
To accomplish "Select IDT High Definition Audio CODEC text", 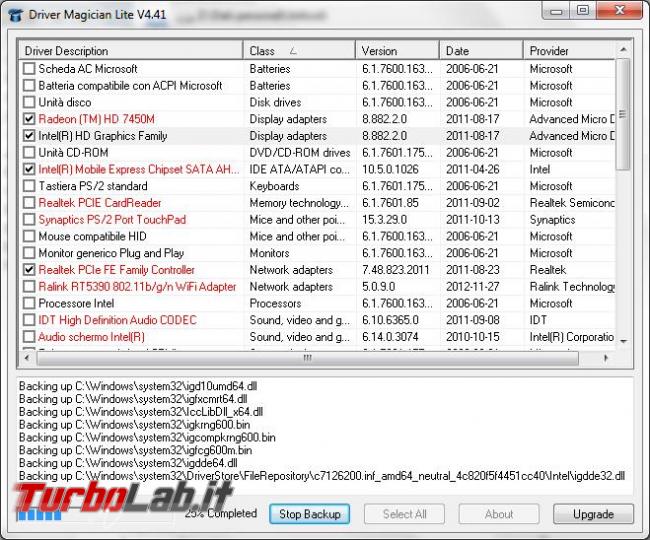I will pos(117,320).
